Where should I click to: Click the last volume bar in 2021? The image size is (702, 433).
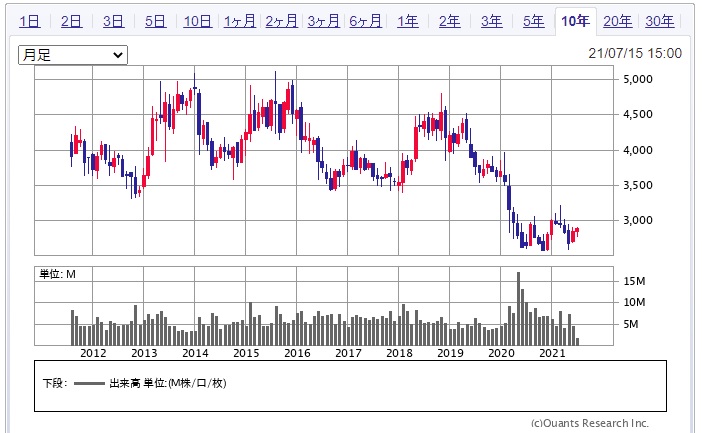578,342
